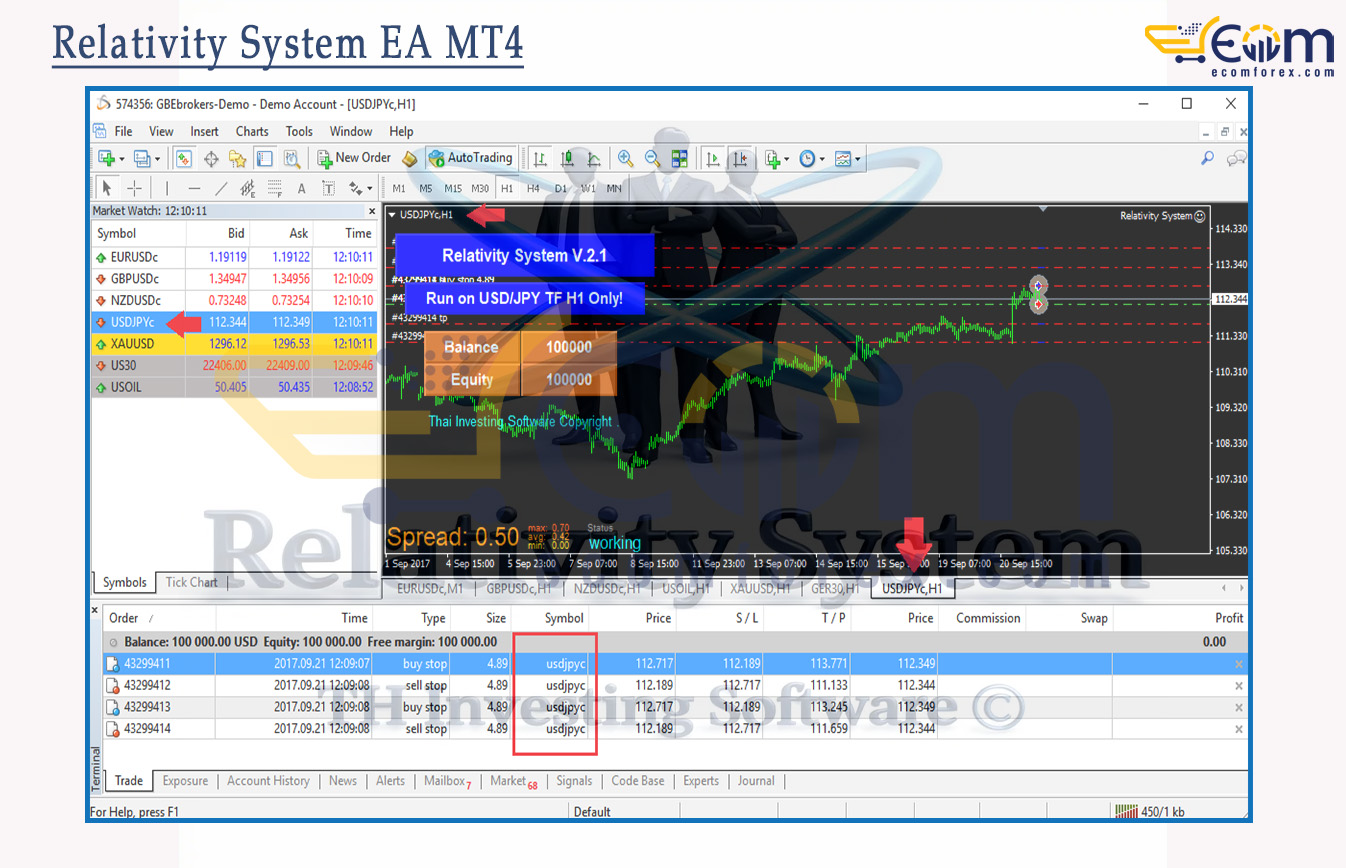This screenshot has width=1346, height=868.
Task: Select the Crosshair cursor tool
Action: click(x=134, y=188)
